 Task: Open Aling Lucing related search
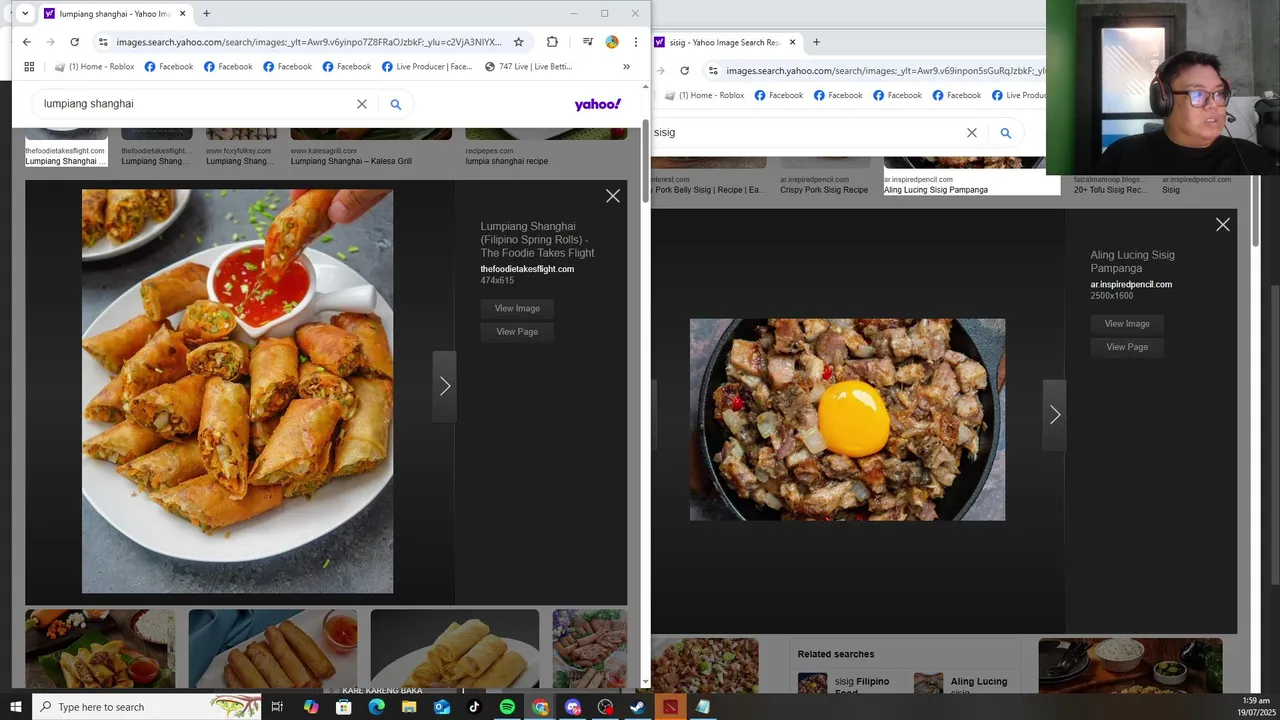(x=961, y=686)
